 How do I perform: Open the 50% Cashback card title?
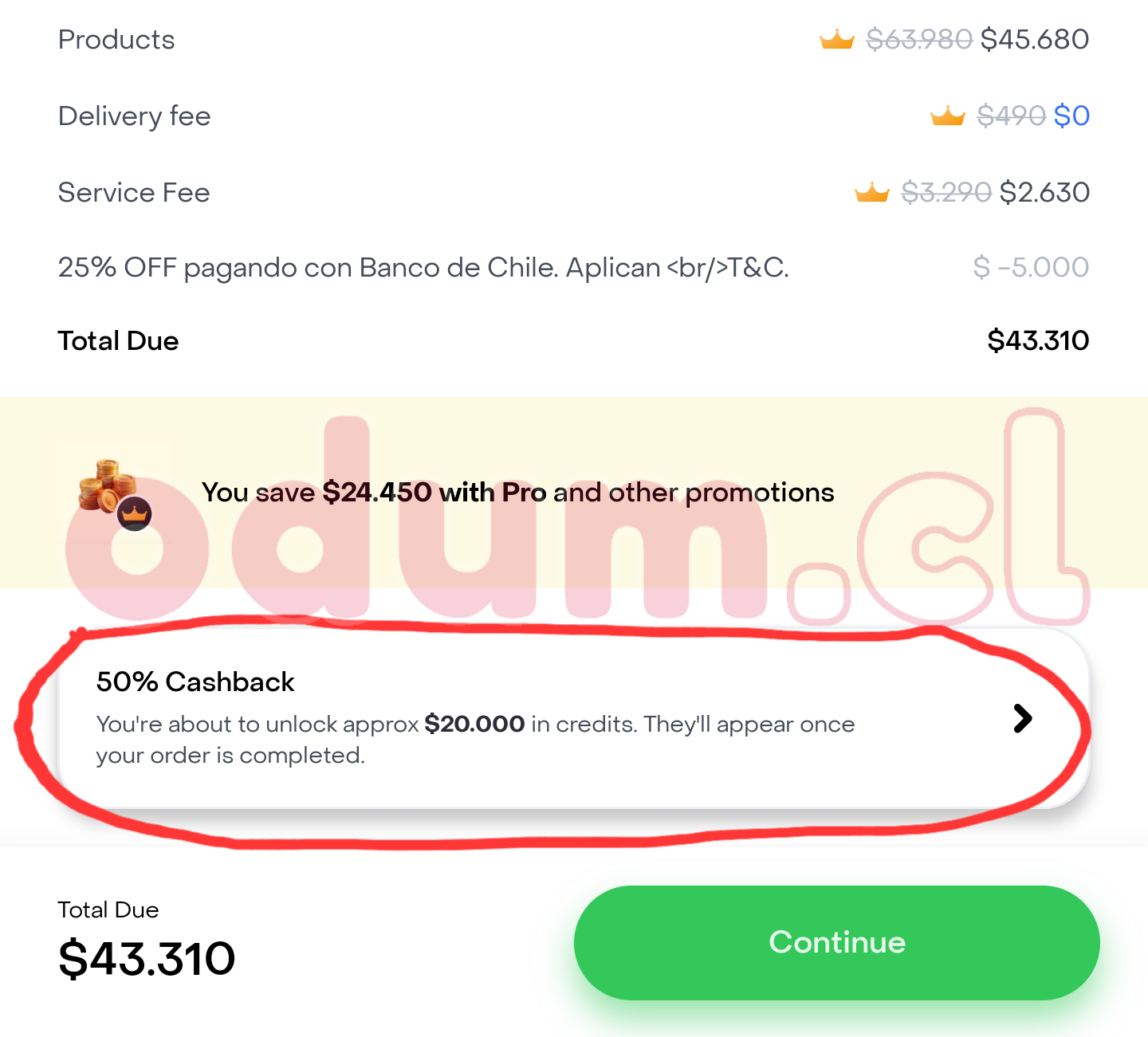[195, 682]
